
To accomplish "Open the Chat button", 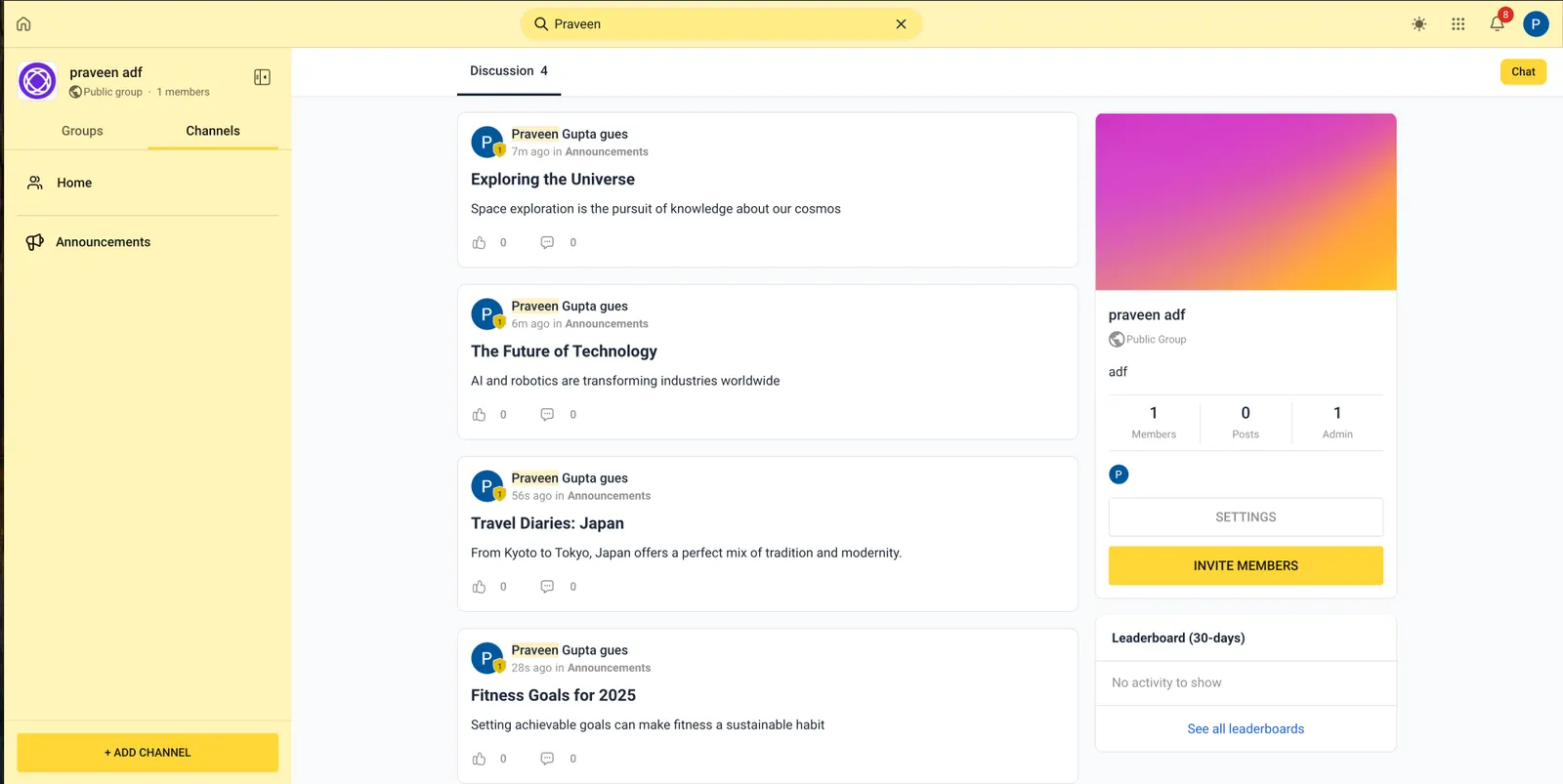I will (1523, 71).
